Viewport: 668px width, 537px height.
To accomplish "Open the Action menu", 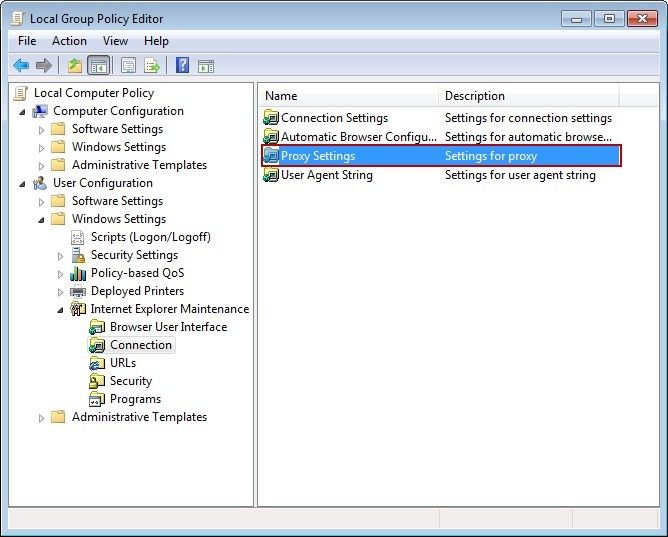I will [69, 41].
